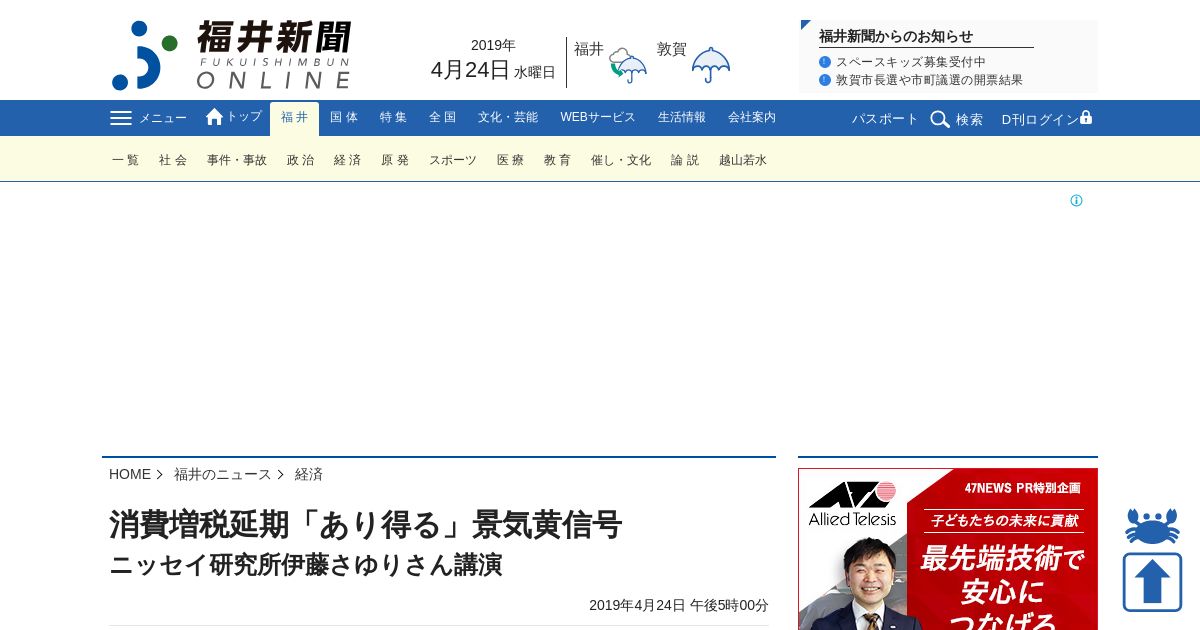This screenshot has height=630, width=1200.
Task: Click the subheadline ニッセイ研究所伊藤さゆりさん講演
Action: (306, 565)
